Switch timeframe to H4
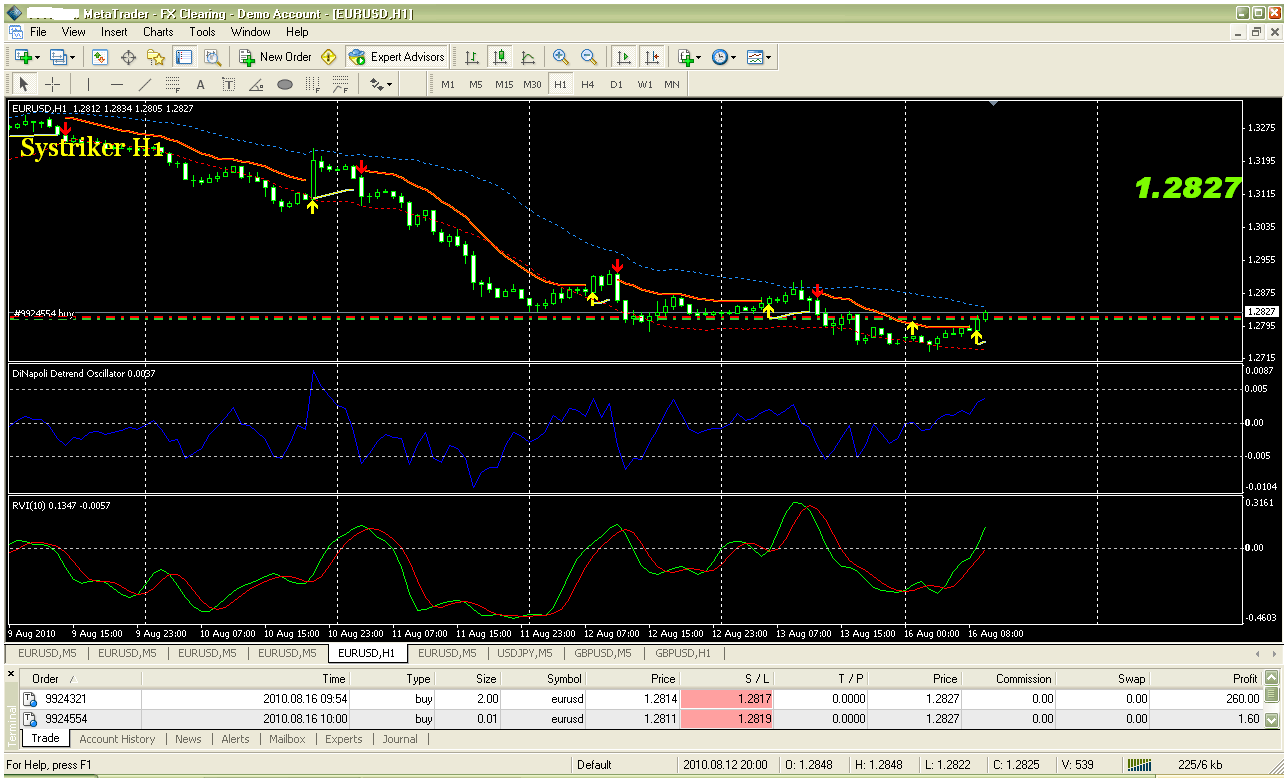 (x=588, y=84)
